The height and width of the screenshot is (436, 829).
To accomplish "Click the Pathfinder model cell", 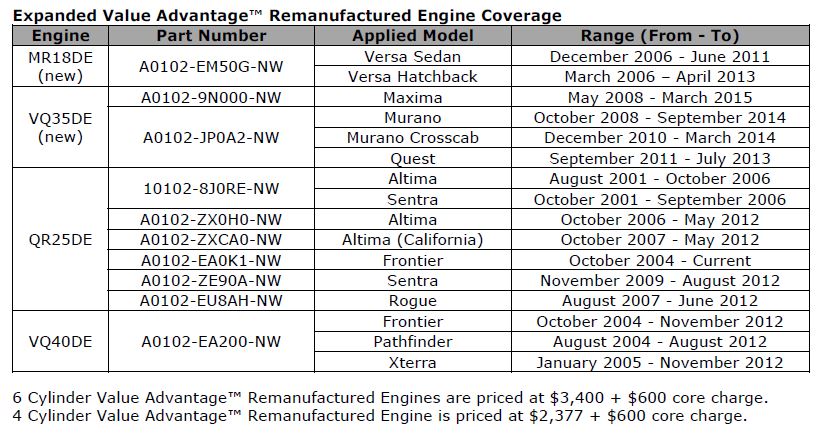I will click(x=410, y=342).
